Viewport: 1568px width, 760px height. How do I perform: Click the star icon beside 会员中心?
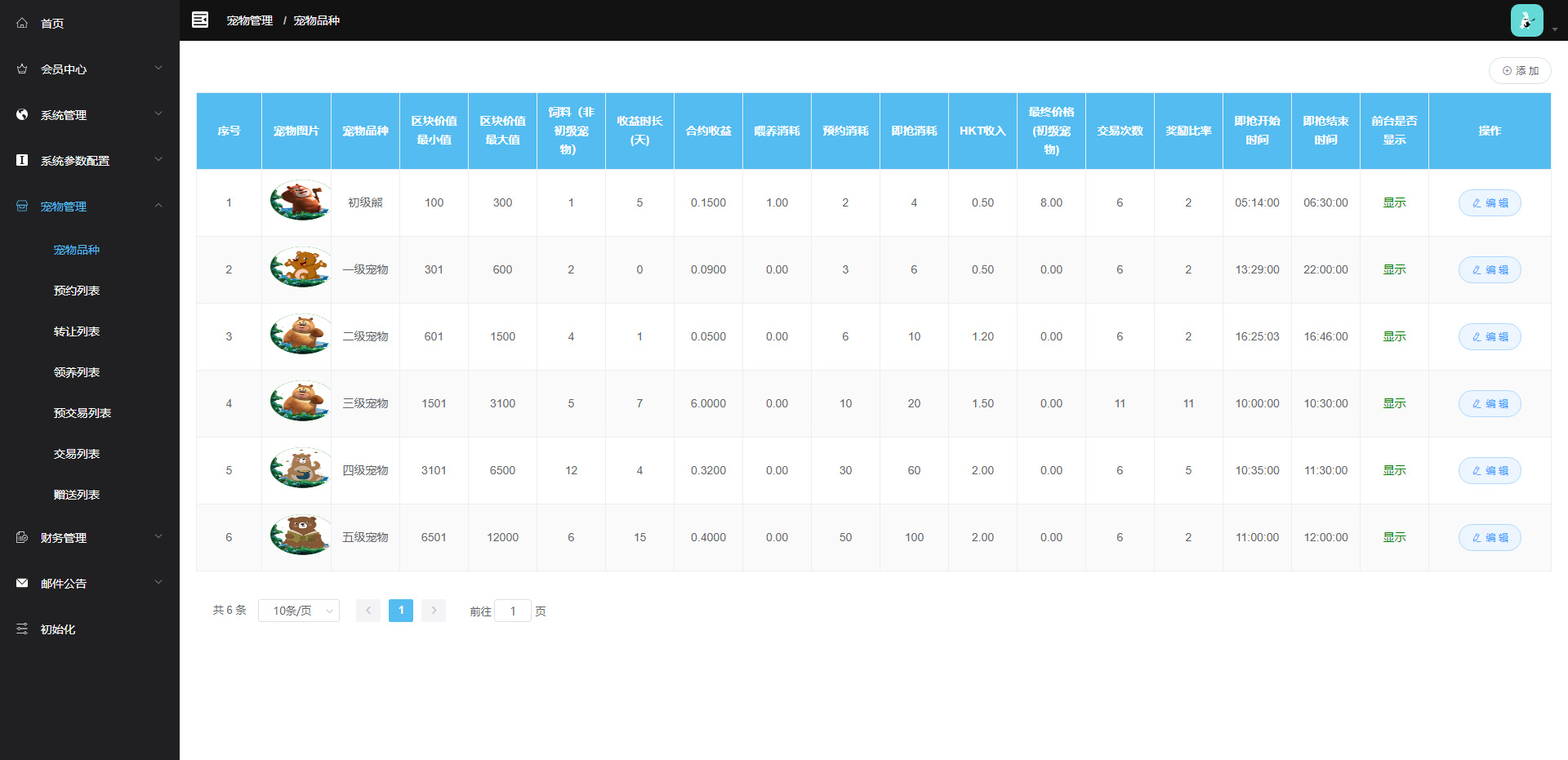(22, 69)
